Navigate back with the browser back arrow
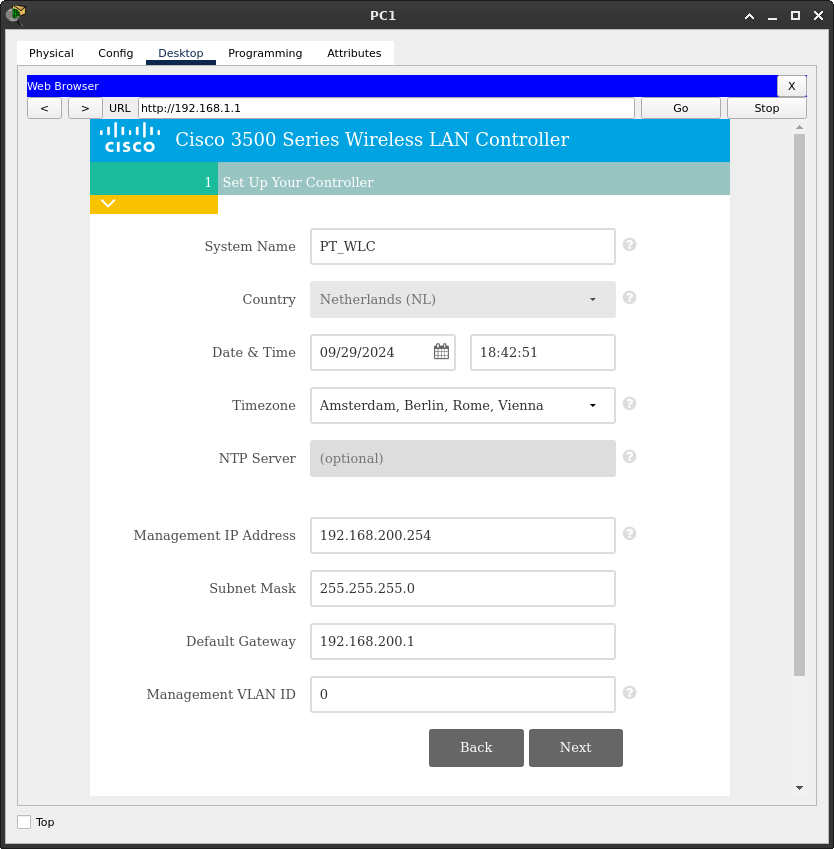Viewport: 834px width, 849px height. pyautogui.click(x=44, y=108)
